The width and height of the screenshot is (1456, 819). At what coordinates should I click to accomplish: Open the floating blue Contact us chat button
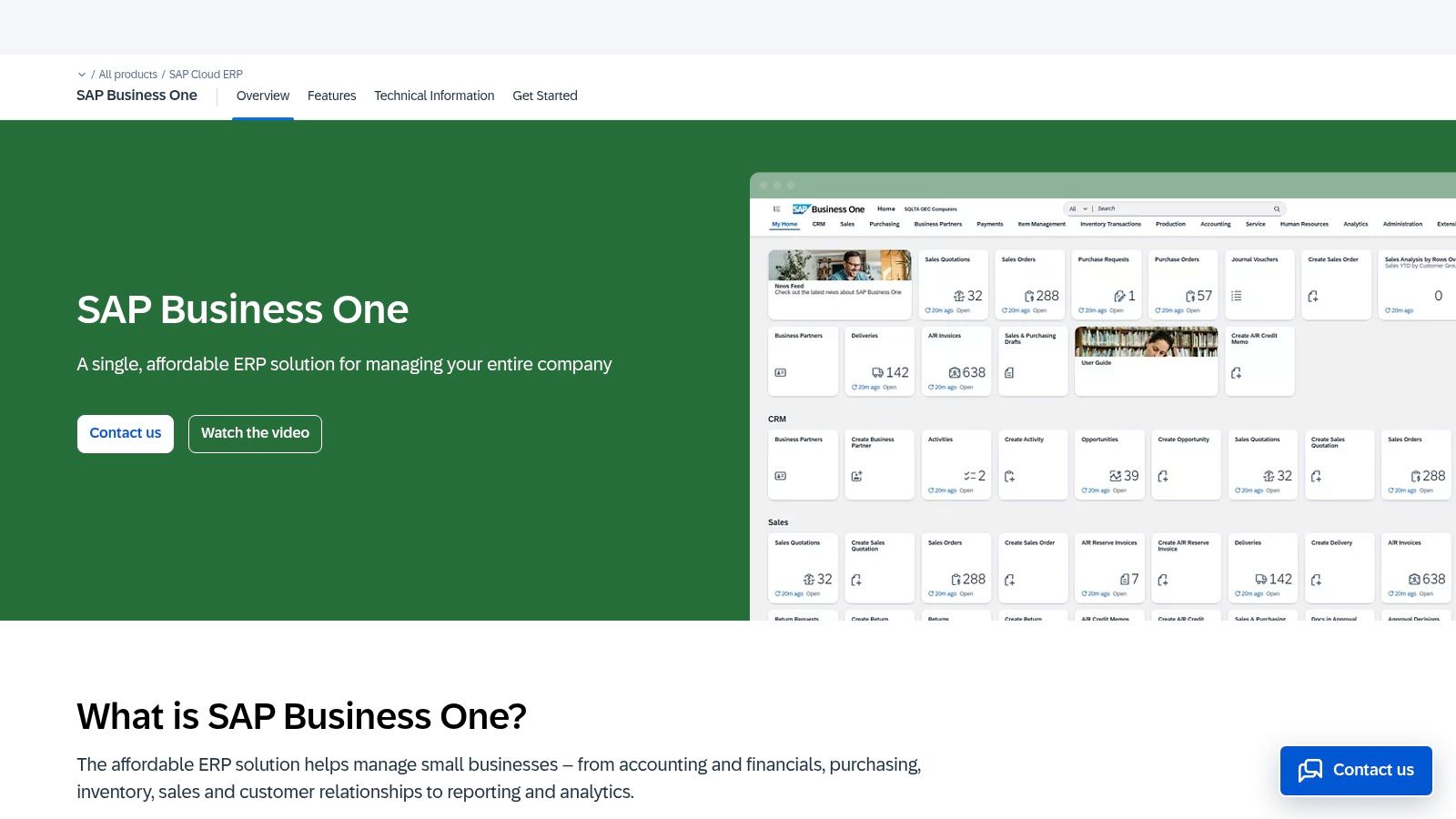(1356, 770)
